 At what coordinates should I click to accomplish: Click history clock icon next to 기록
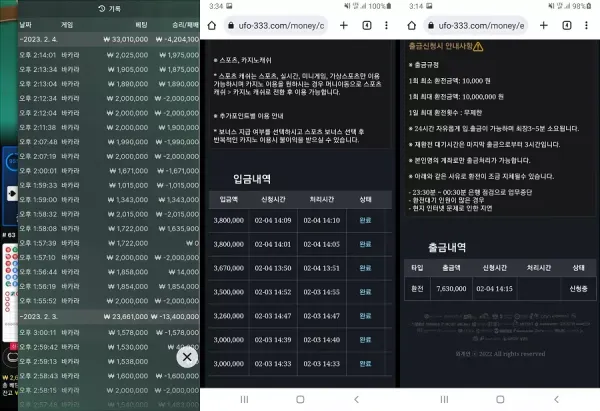pos(101,8)
